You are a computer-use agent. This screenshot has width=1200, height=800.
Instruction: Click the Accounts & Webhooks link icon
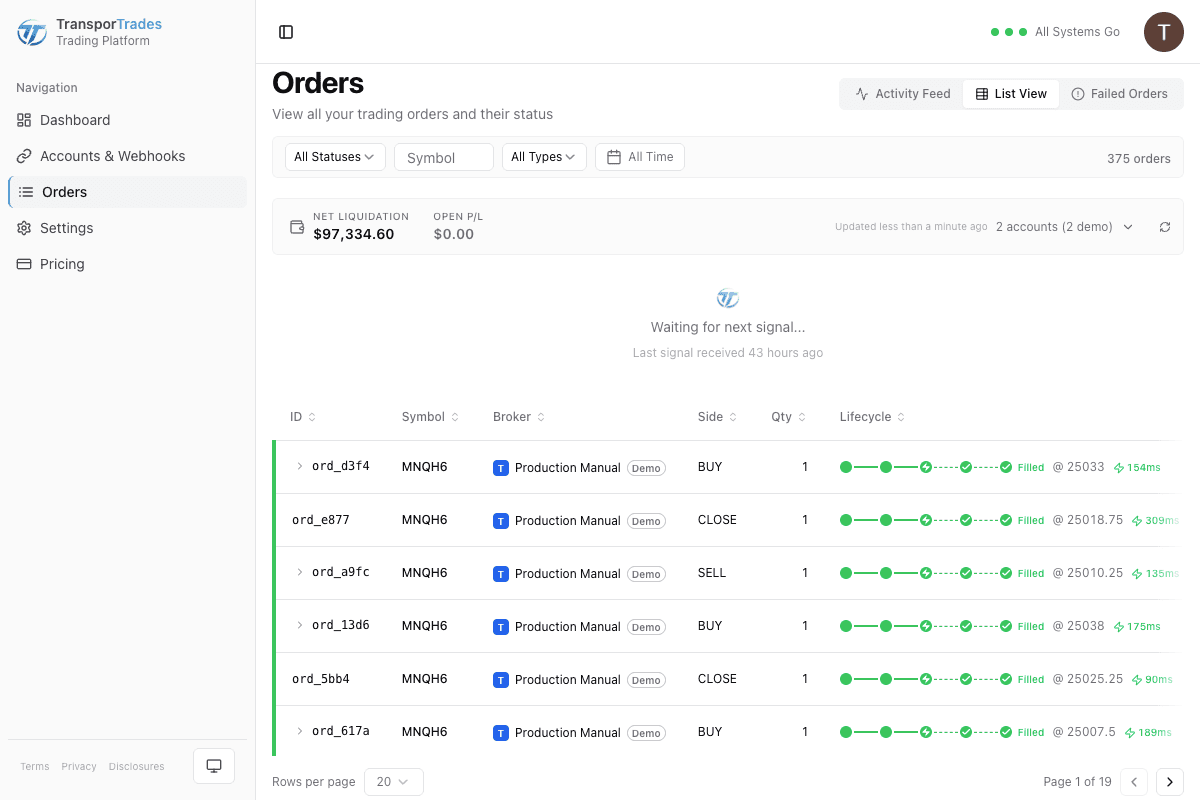click(24, 156)
